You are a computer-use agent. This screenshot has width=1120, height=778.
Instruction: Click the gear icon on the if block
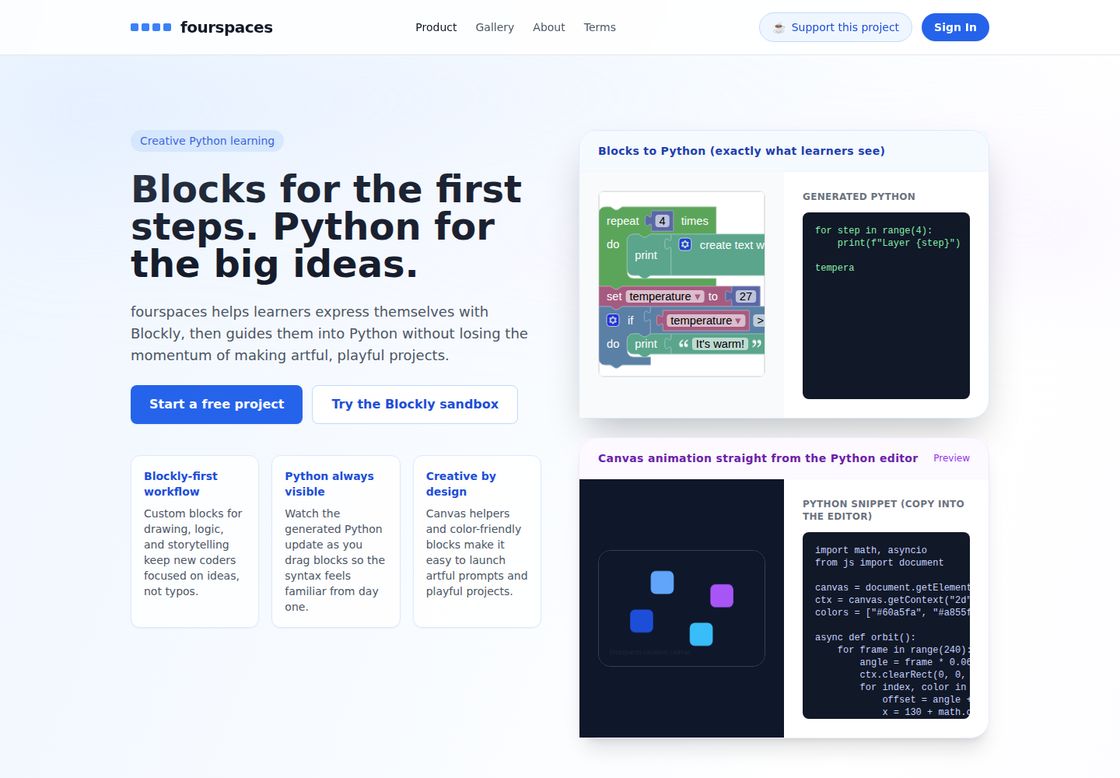(613, 320)
